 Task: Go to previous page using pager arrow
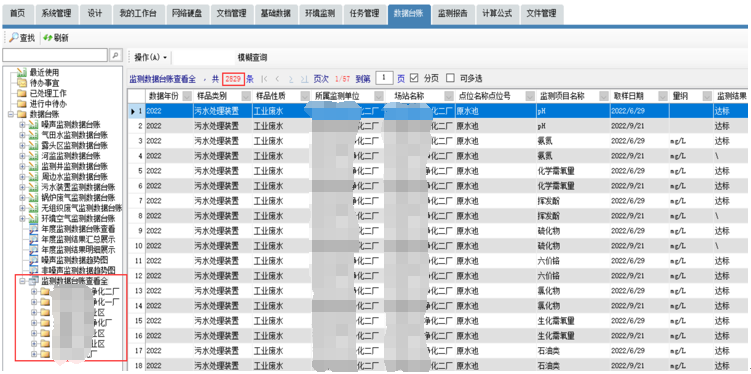click(277, 78)
